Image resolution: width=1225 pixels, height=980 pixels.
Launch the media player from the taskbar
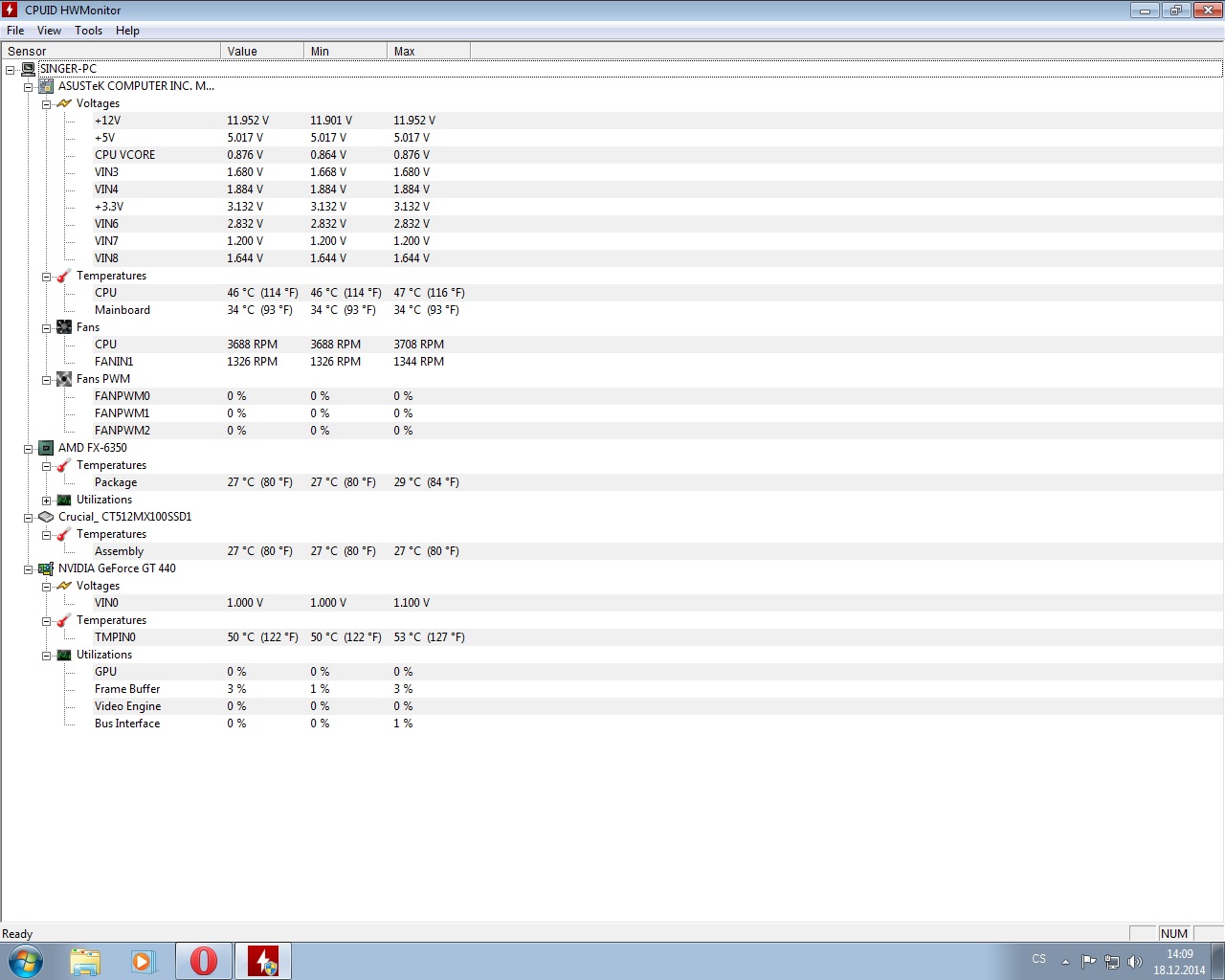point(144,961)
